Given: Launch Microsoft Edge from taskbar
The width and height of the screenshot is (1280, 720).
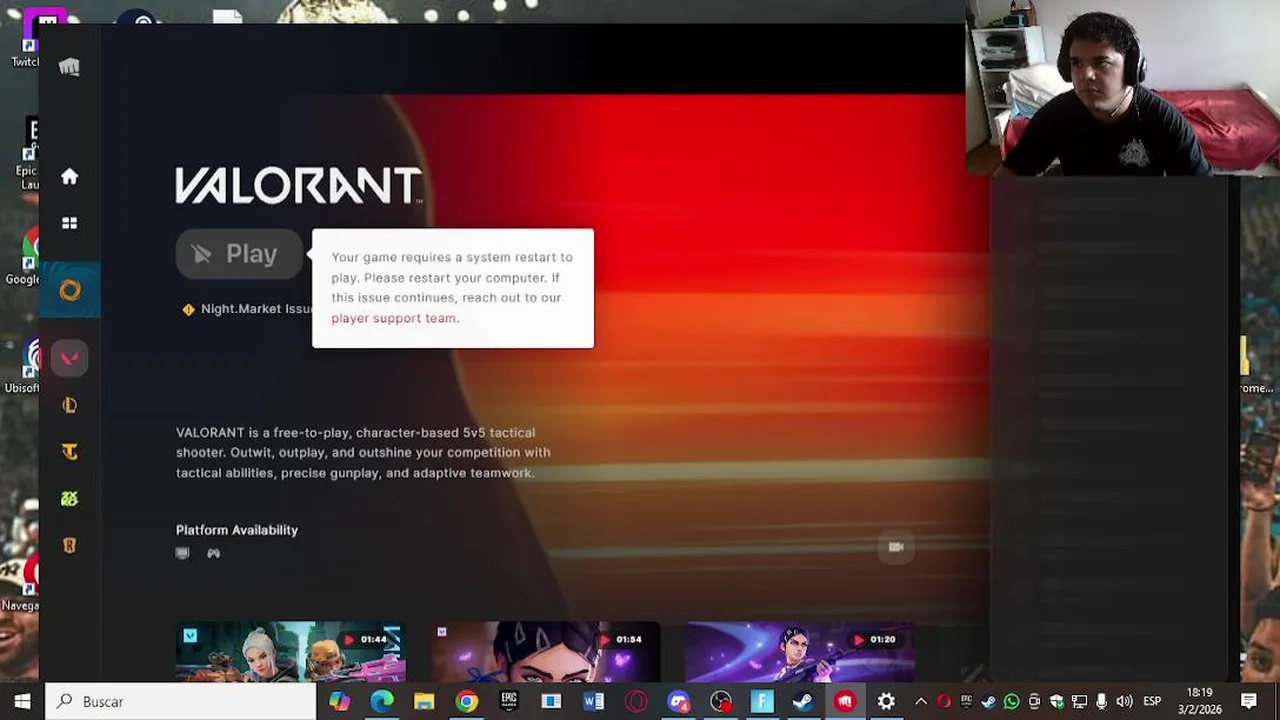Looking at the screenshot, I should (382, 701).
